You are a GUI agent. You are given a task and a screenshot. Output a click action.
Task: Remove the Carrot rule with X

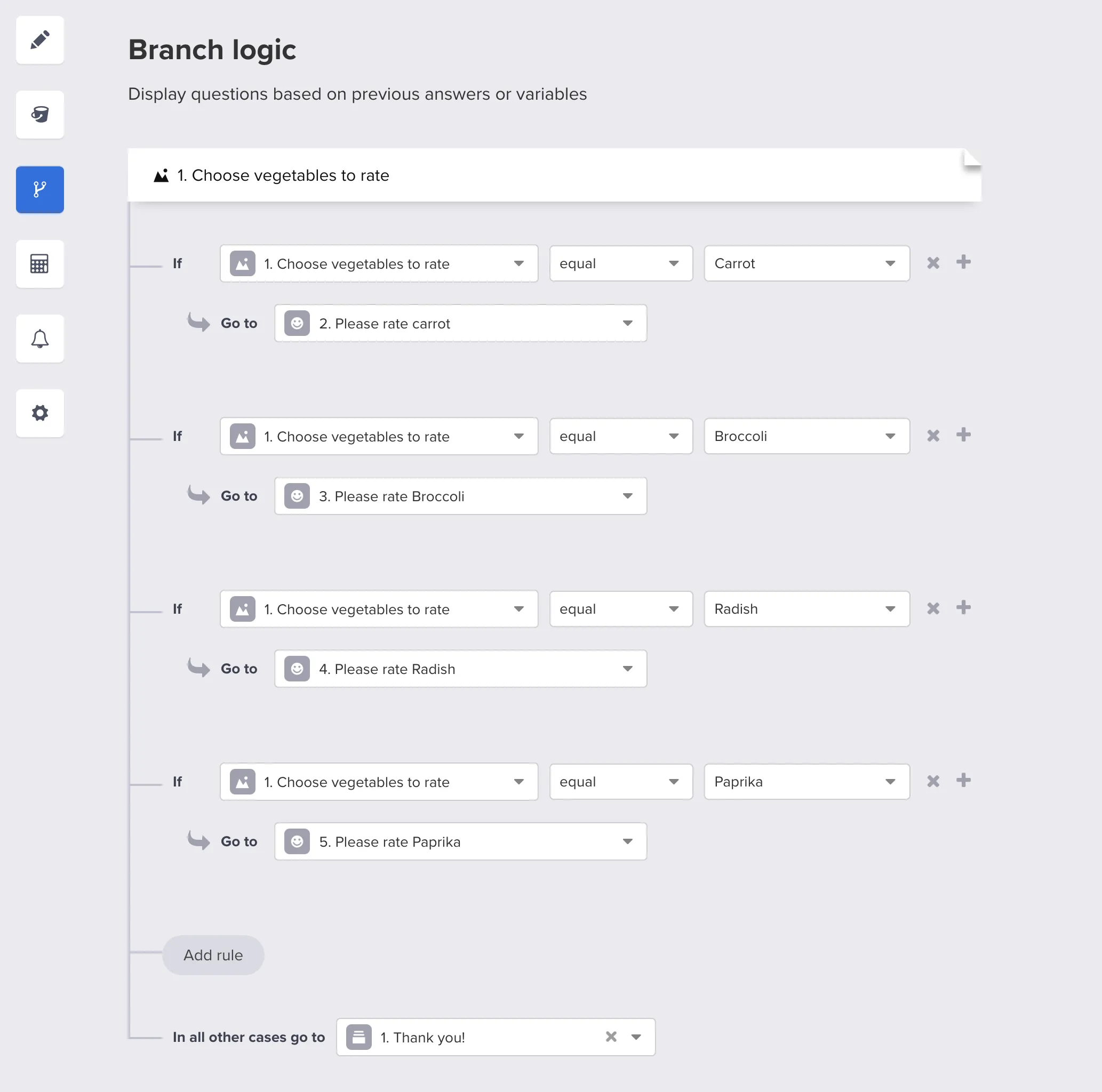932,263
